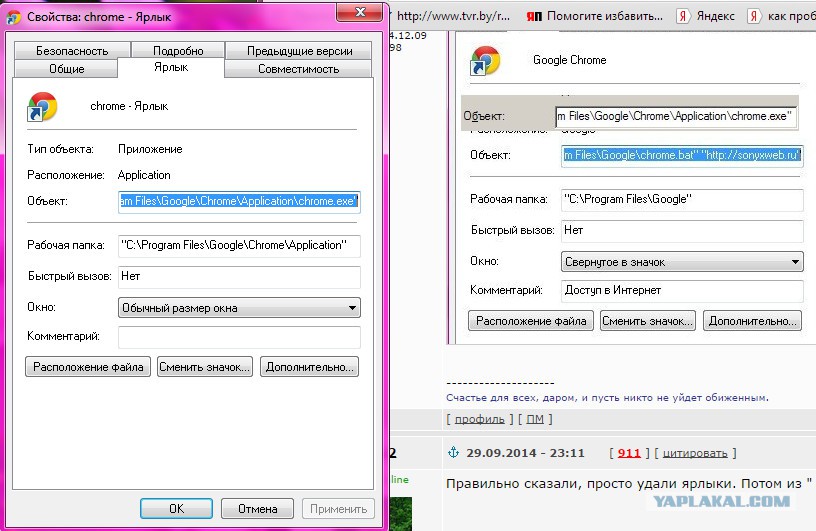Click the signature text Счастье для всех
Viewport: 816px width, 531px height.
pyautogui.click(x=607, y=398)
